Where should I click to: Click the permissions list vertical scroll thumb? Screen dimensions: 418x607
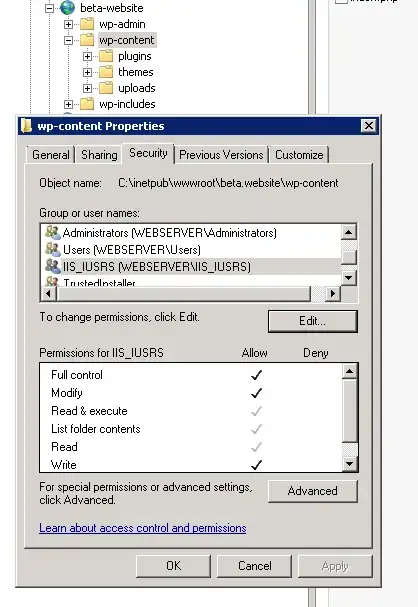(349, 410)
